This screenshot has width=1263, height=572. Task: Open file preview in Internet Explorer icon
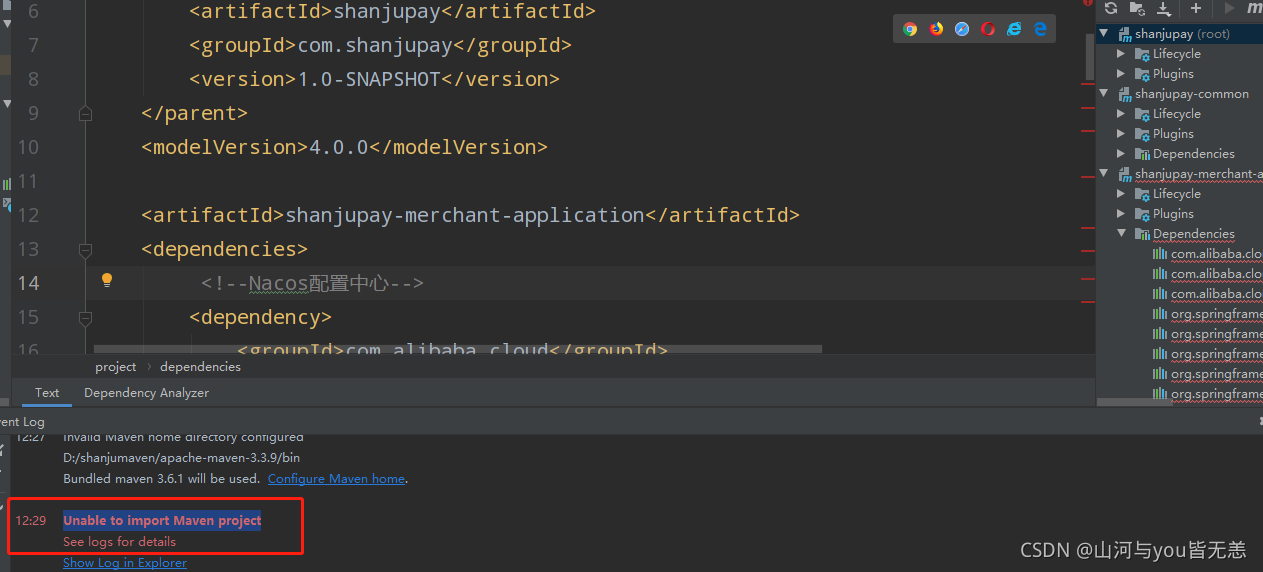pos(1014,29)
